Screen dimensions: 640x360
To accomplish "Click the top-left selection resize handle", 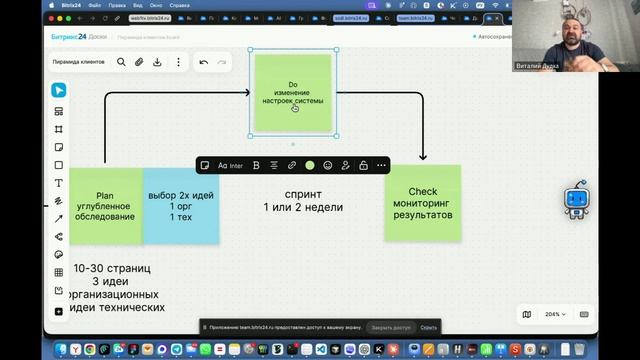I will [250, 50].
